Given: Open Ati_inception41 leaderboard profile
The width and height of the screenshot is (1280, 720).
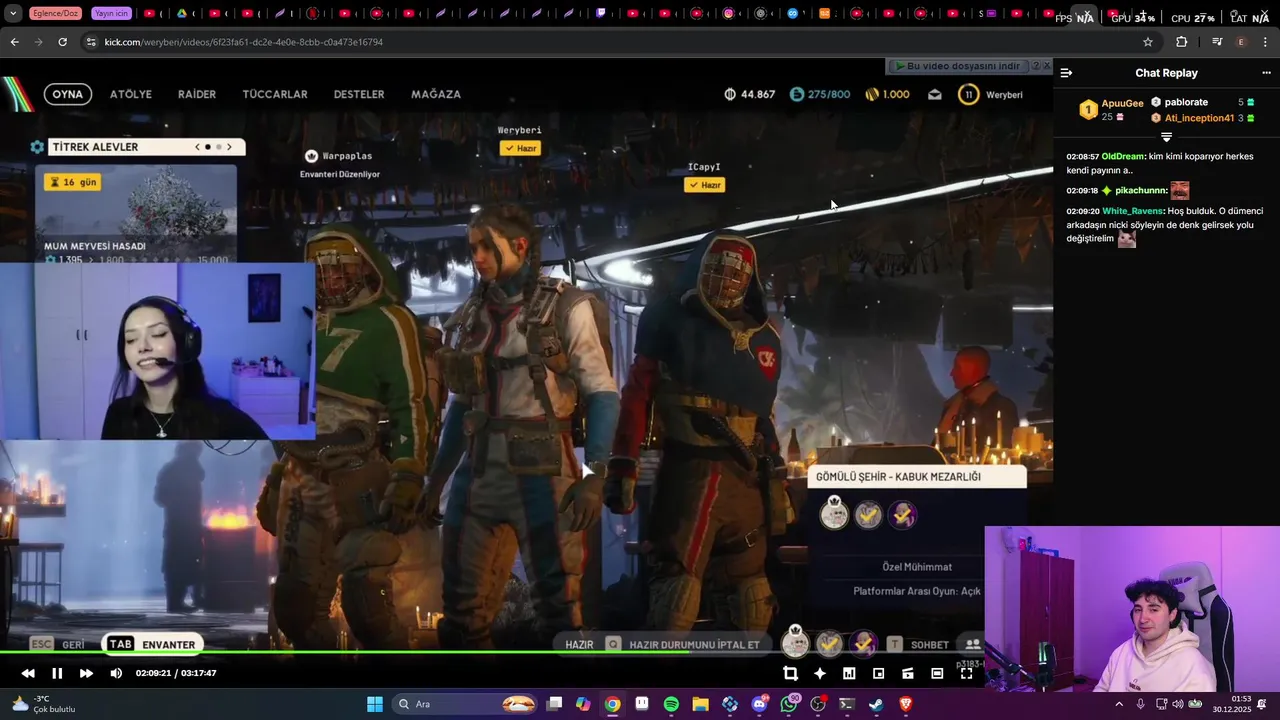Looking at the screenshot, I should click(1199, 118).
